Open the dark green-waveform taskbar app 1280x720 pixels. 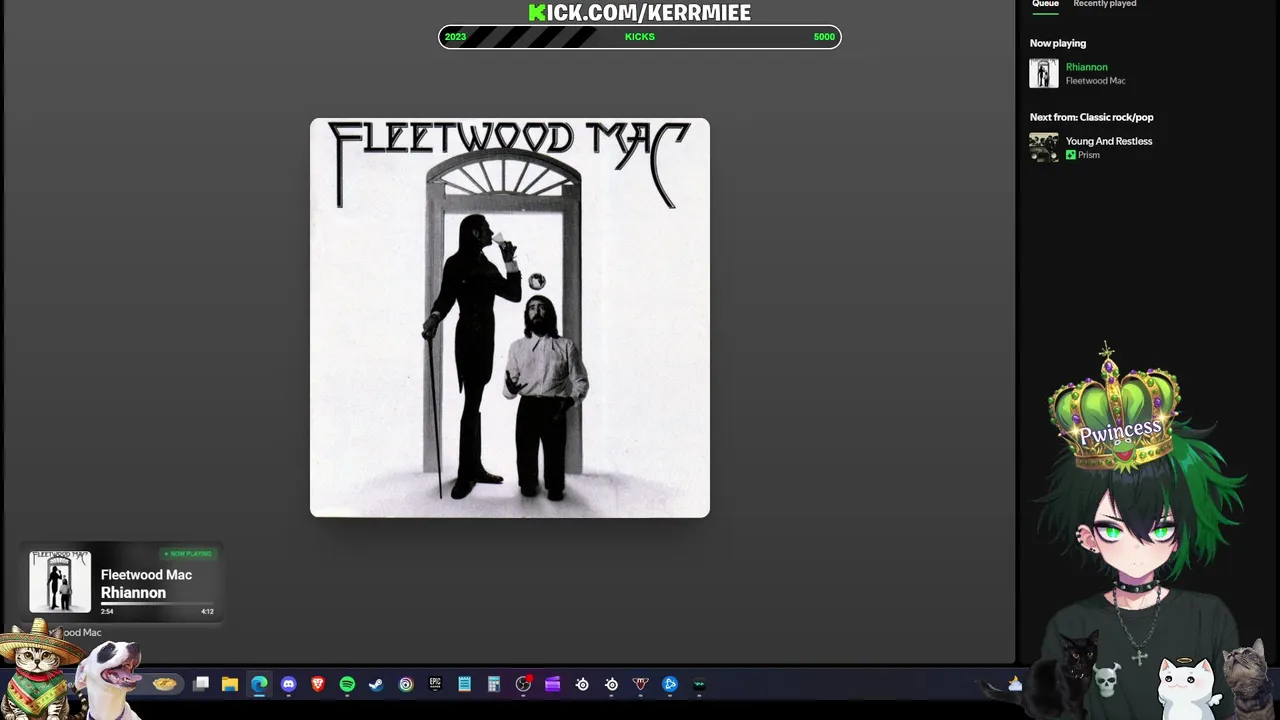tap(699, 684)
